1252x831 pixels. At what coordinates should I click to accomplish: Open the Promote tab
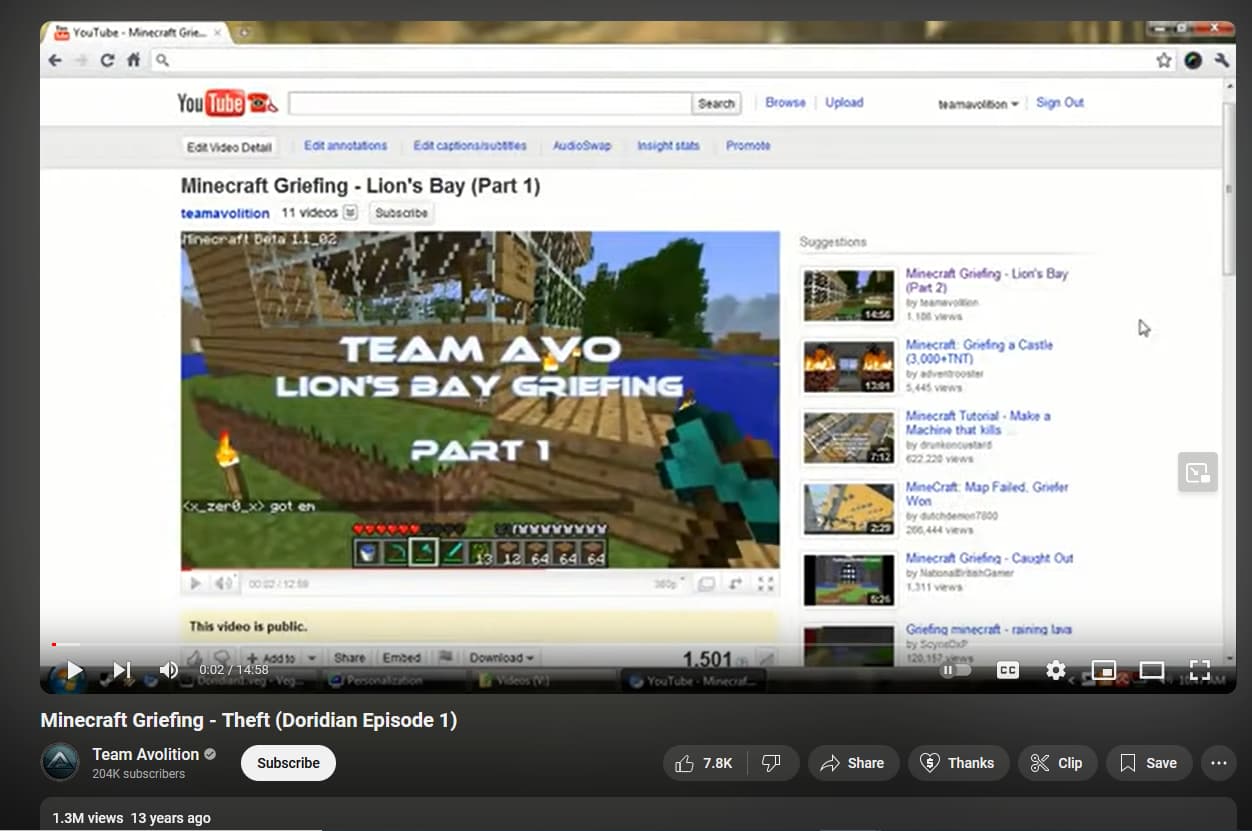[x=748, y=146]
